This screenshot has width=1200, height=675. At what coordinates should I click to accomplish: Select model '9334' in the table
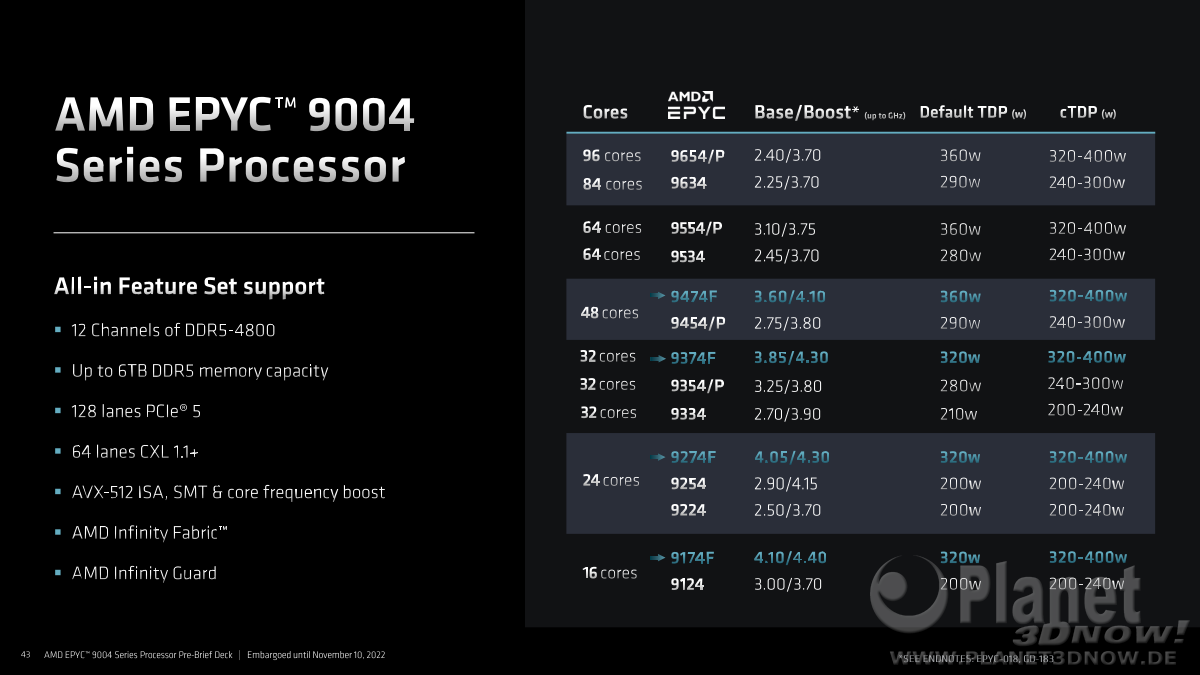688,412
